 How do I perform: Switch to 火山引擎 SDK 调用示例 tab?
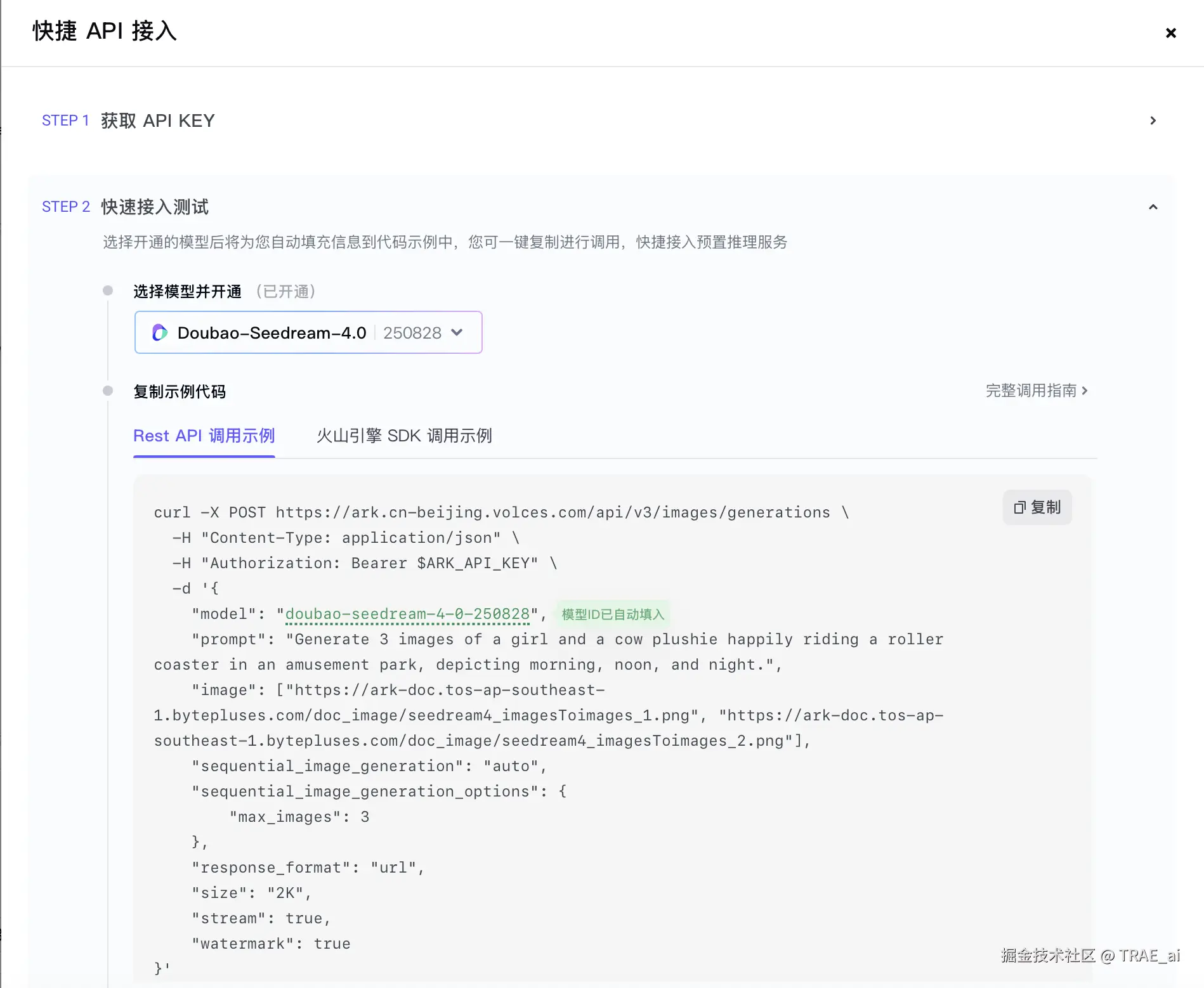pos(404,436)
